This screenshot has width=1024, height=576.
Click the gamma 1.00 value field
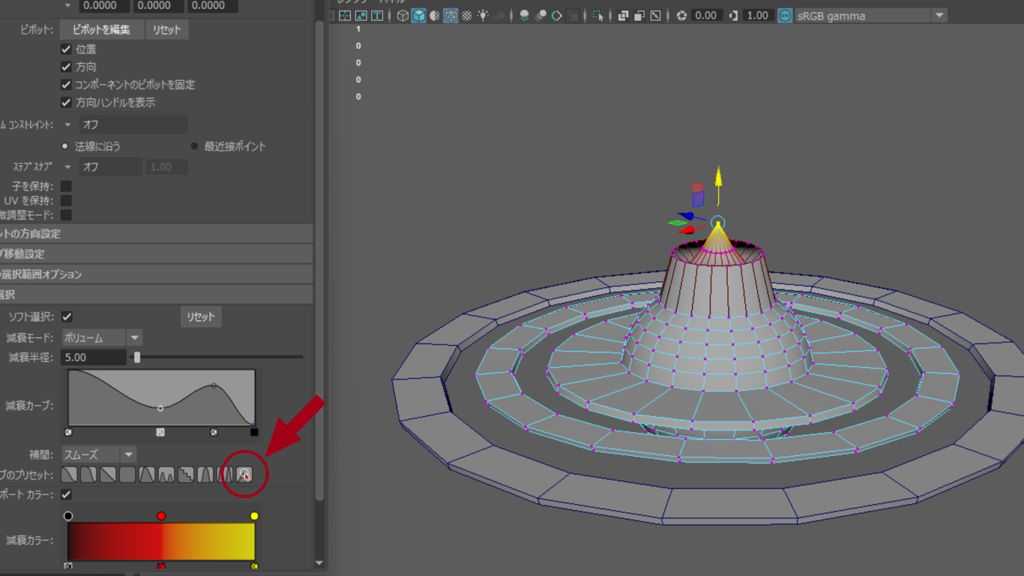tap(757, 16)
